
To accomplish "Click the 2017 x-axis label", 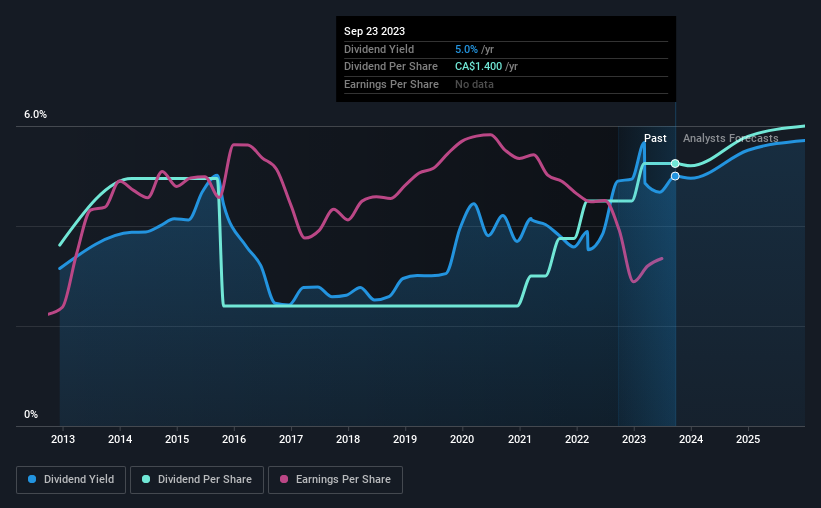I will 291,439.
